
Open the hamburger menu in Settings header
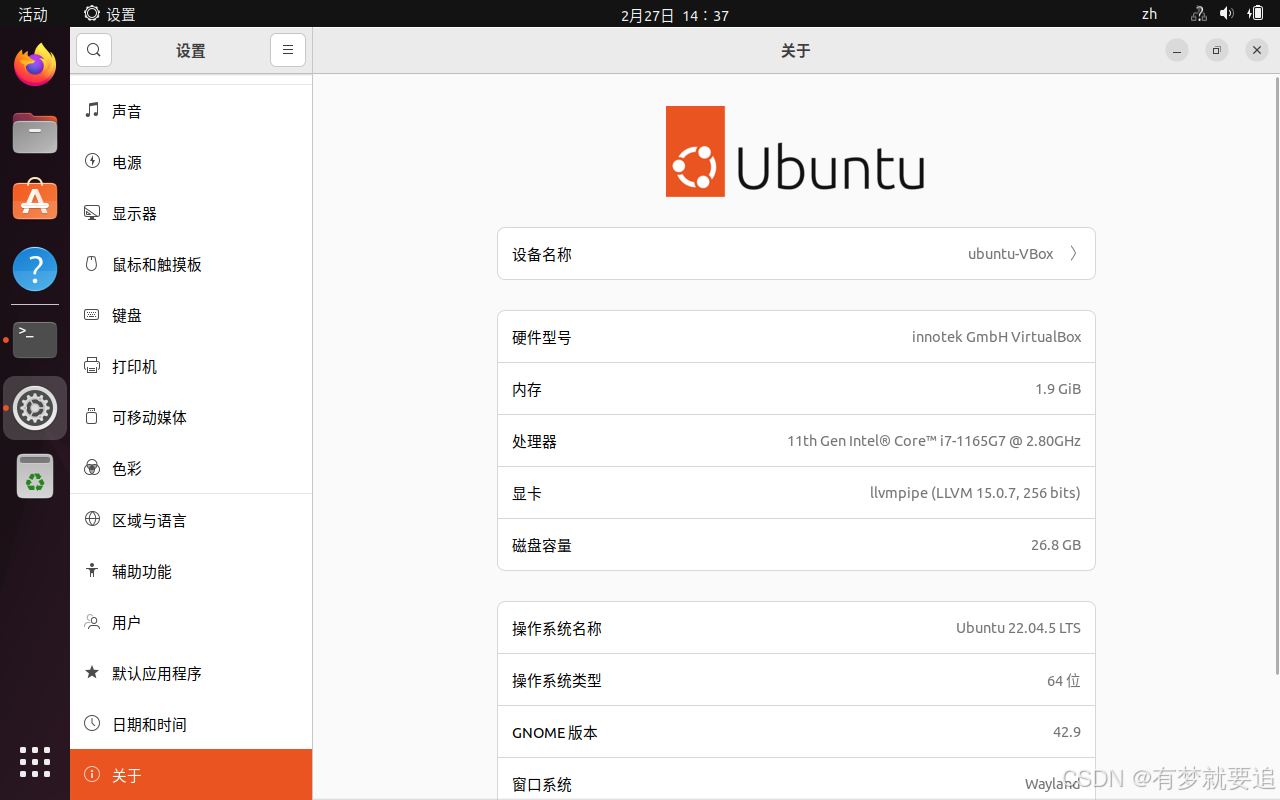[x=288, y=50]
